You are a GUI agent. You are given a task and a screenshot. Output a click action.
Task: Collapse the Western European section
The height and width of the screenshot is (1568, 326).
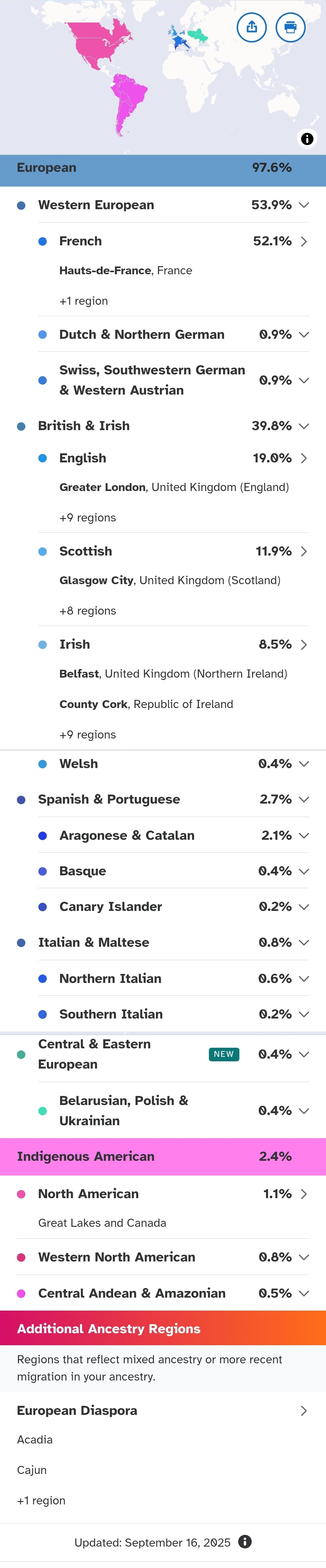coord(303,205)
